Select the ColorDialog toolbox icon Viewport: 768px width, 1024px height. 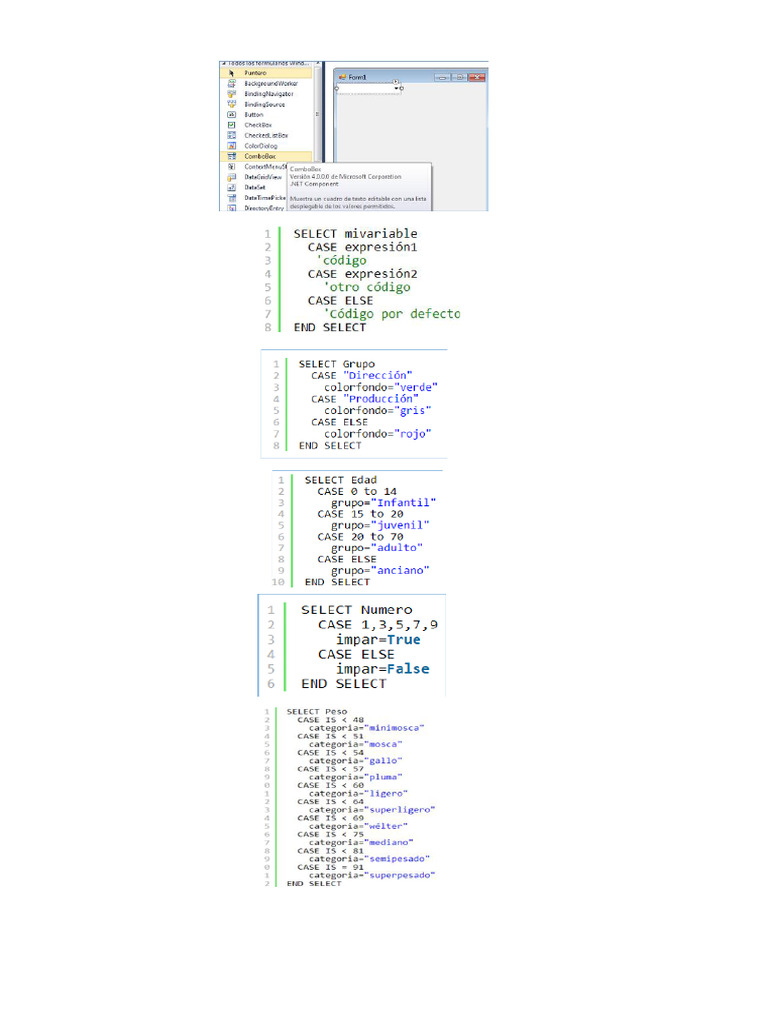(x=231, y=146)
